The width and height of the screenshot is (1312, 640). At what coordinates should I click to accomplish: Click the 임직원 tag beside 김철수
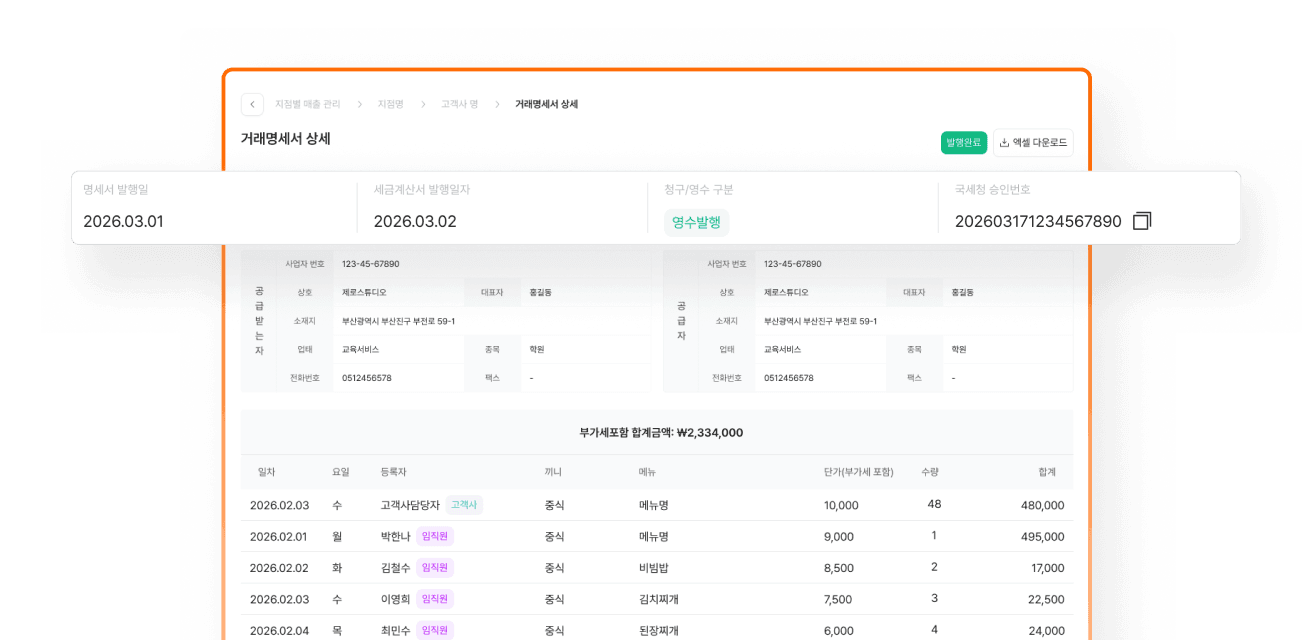pos(435,568)
